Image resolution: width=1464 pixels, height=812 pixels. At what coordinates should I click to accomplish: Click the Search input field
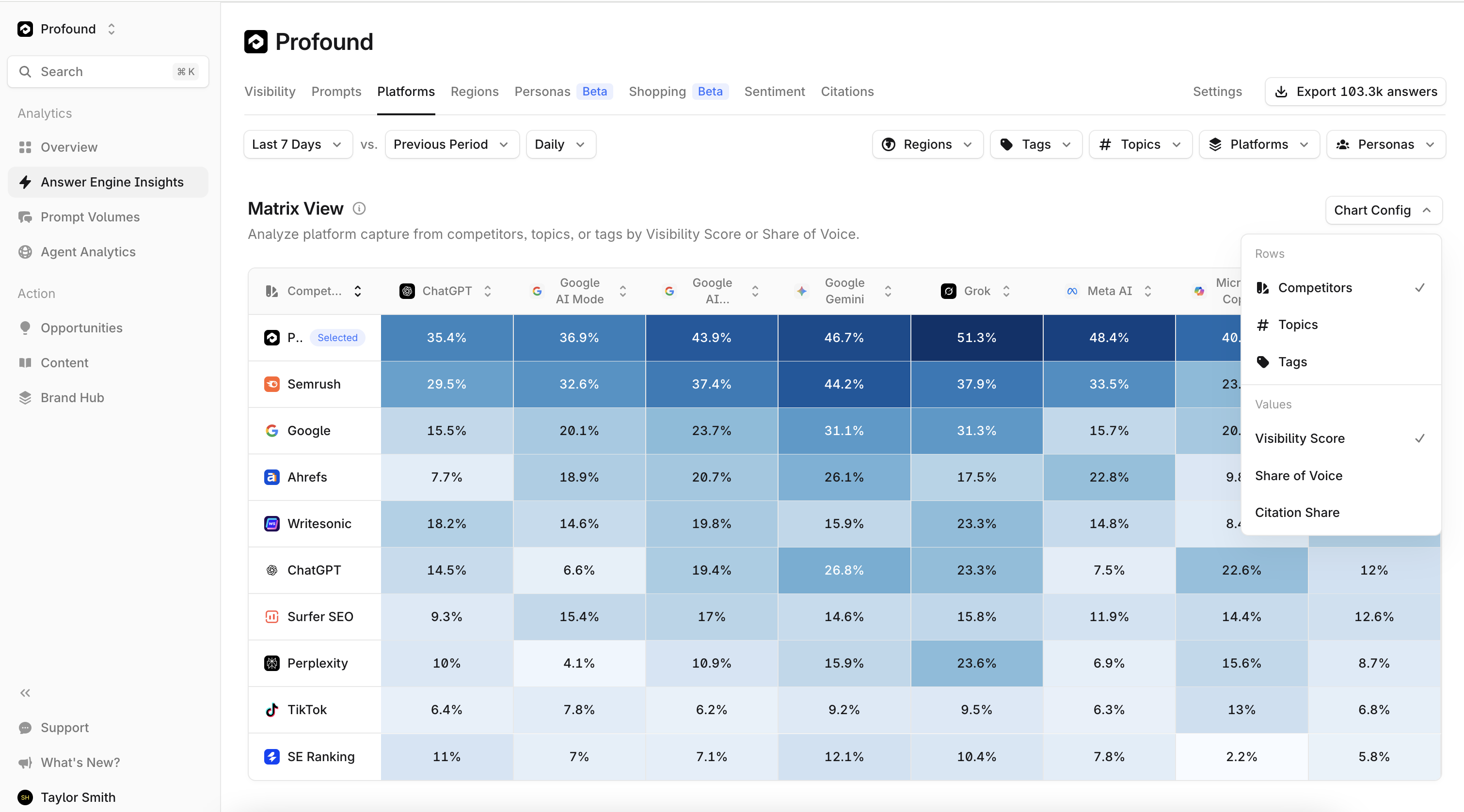[108, 72]
